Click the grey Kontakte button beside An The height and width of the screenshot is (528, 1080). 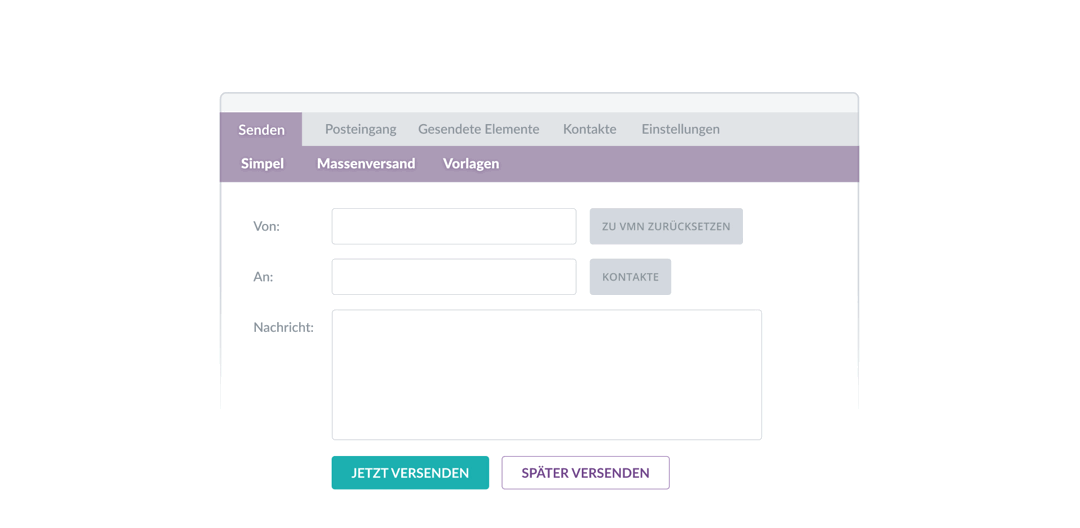point(630,277)
